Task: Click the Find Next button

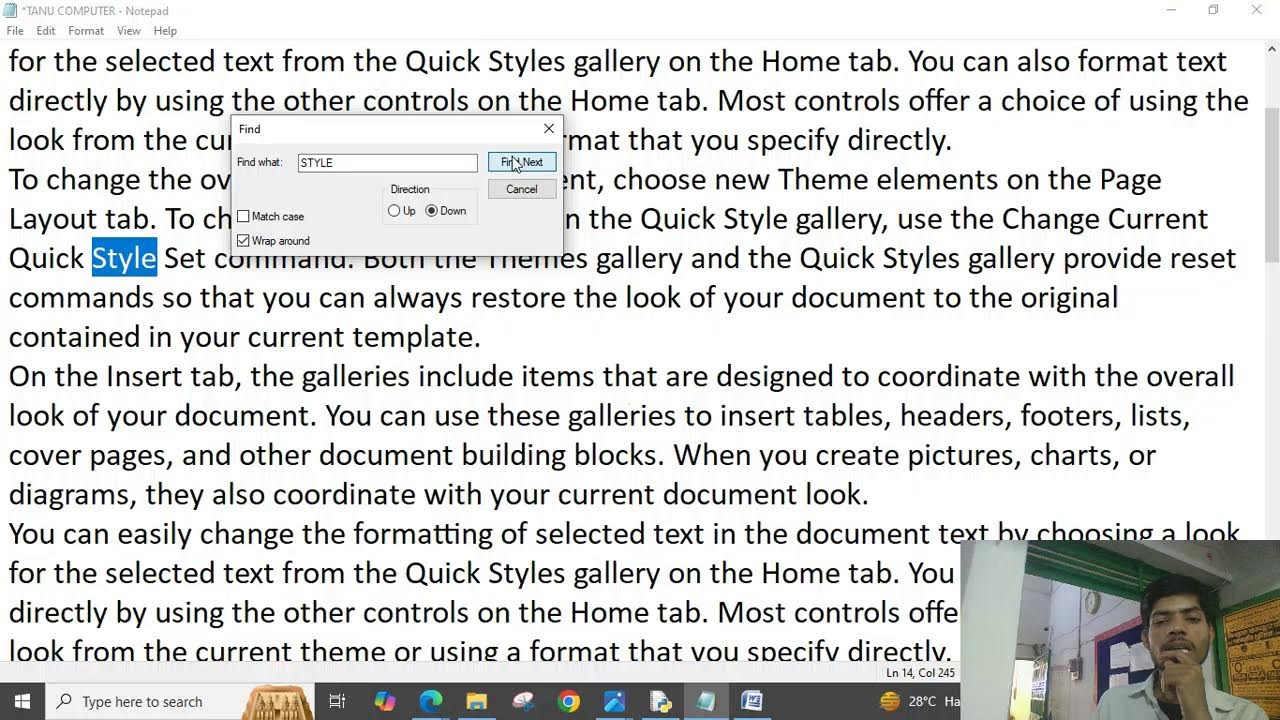Action: tap(521, 162)
